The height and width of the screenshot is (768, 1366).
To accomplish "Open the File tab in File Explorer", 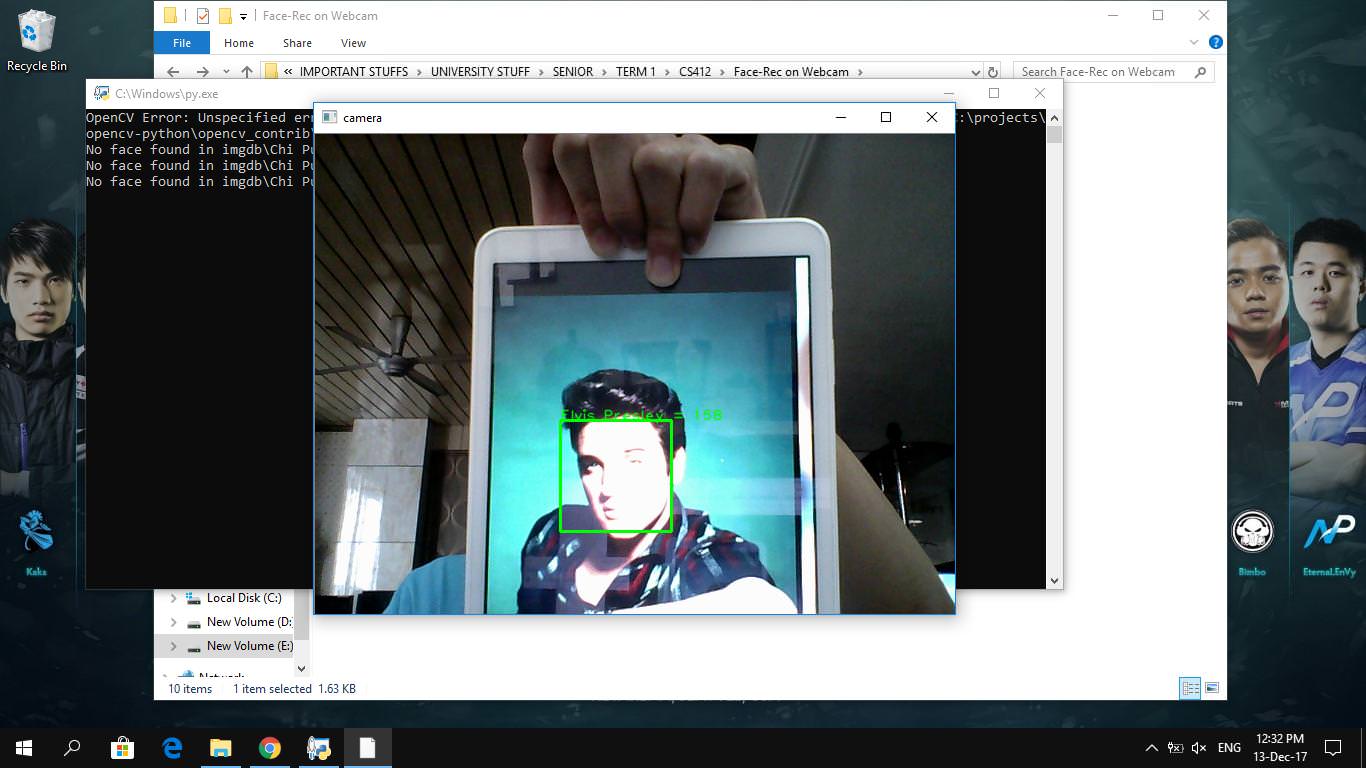I will [182, 43].
